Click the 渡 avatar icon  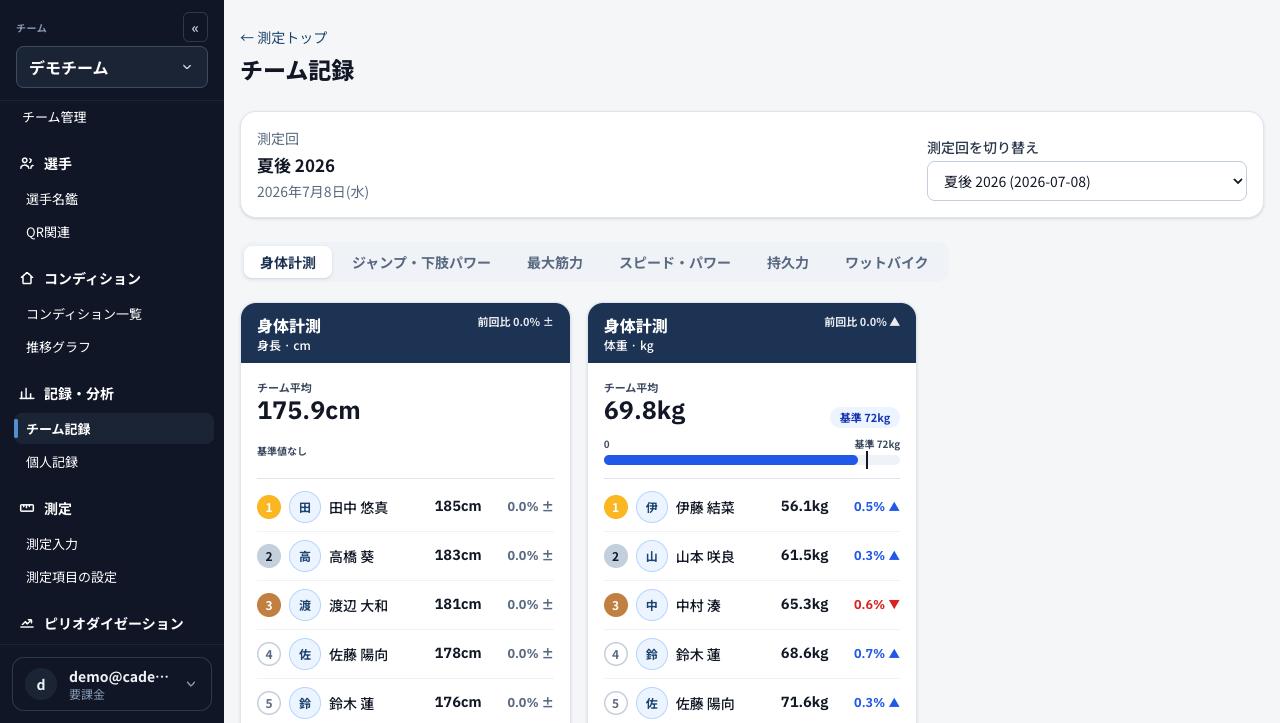pos(305,605)
